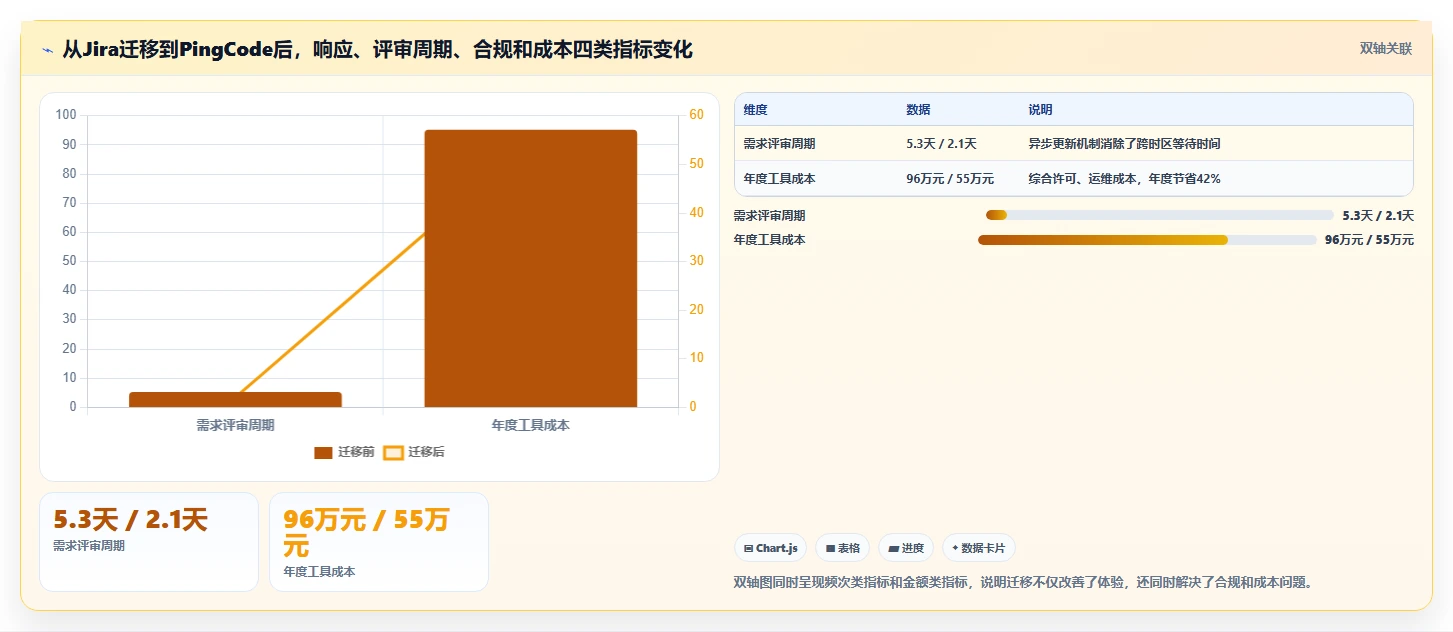Screen dimensions: 1453x632
Task: Click the 迁移后 orange legend swatch
Action: pos(393,453)
